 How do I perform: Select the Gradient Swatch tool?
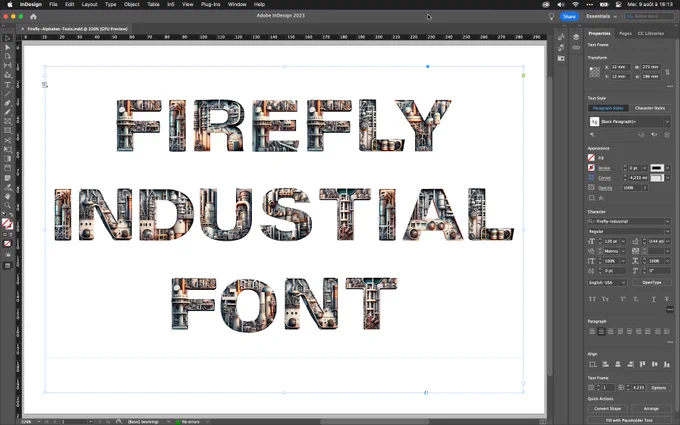click(x=7, y=159)
